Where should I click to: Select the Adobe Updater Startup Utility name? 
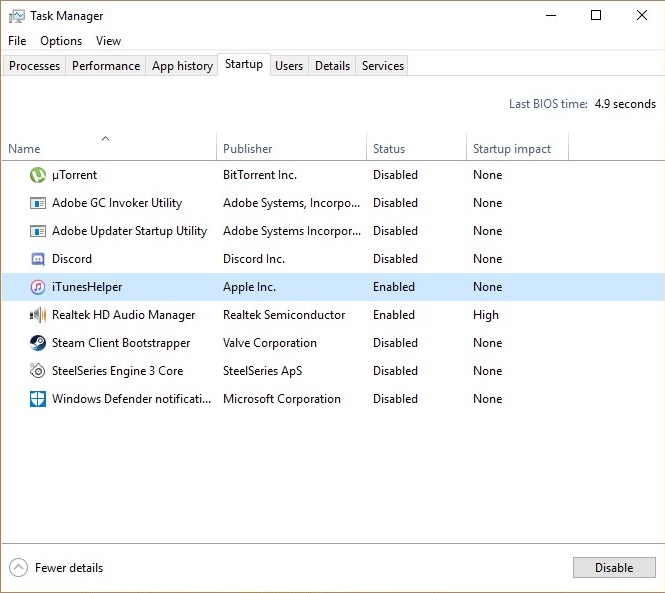(129, 231)
